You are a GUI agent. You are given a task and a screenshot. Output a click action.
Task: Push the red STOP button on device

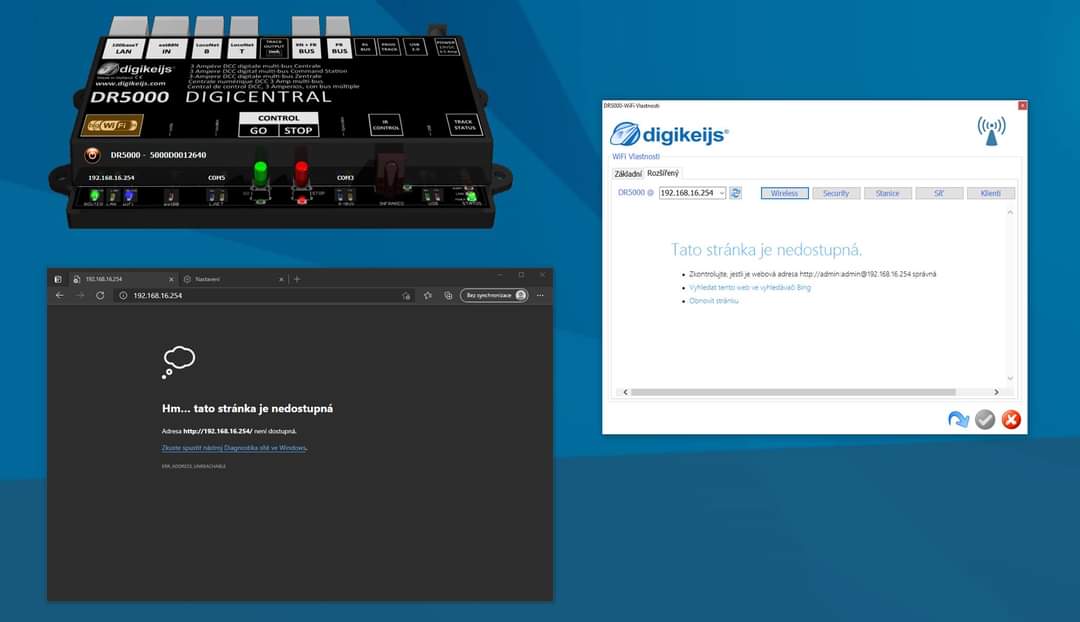(301, 174)
